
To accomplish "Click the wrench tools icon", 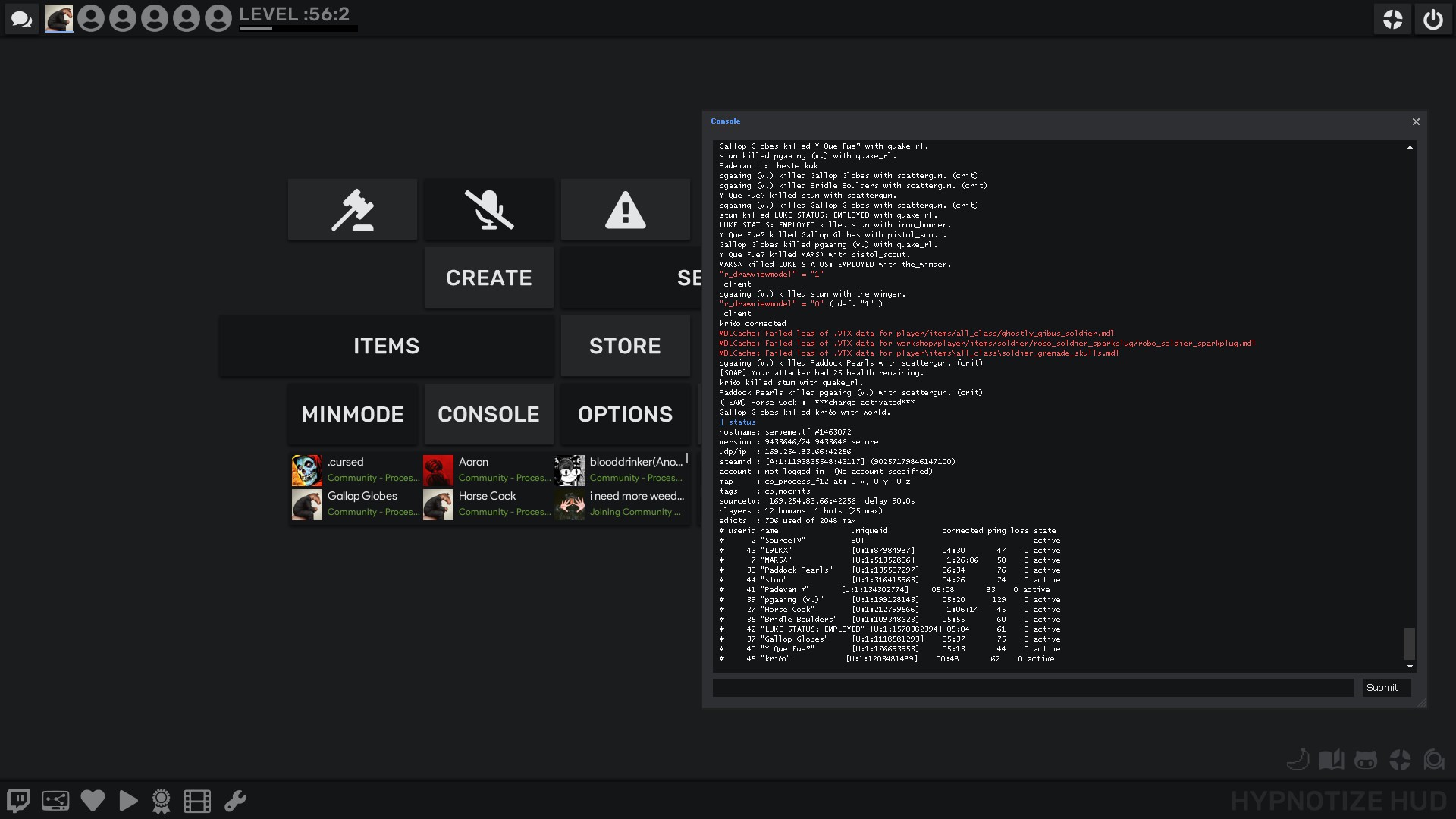I will point(235,801).
